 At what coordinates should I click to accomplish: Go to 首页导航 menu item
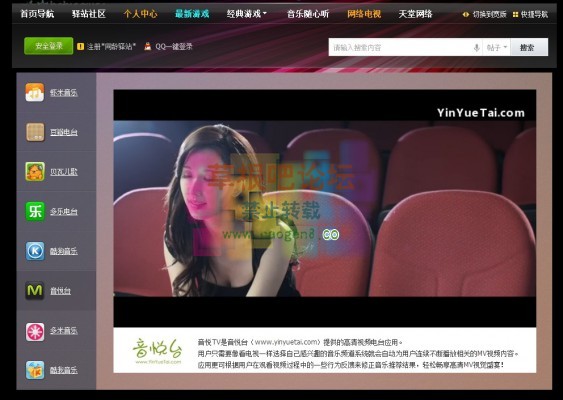[37, 14]
